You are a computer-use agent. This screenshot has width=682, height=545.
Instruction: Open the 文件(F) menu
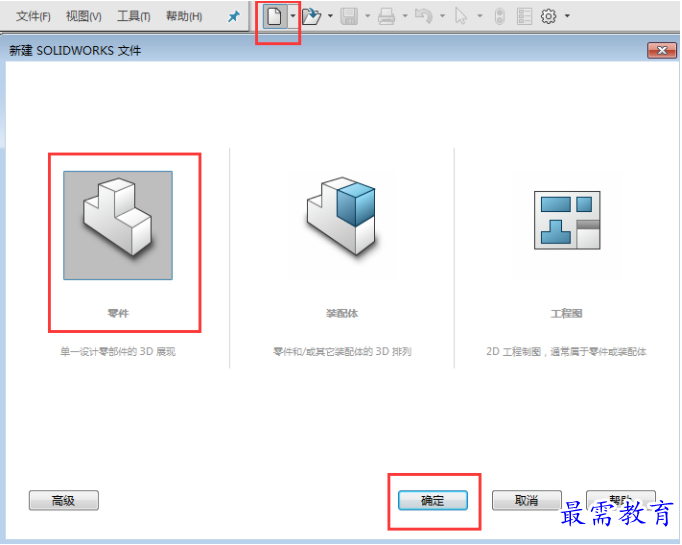pyautogui.click(x=33, y=17)
